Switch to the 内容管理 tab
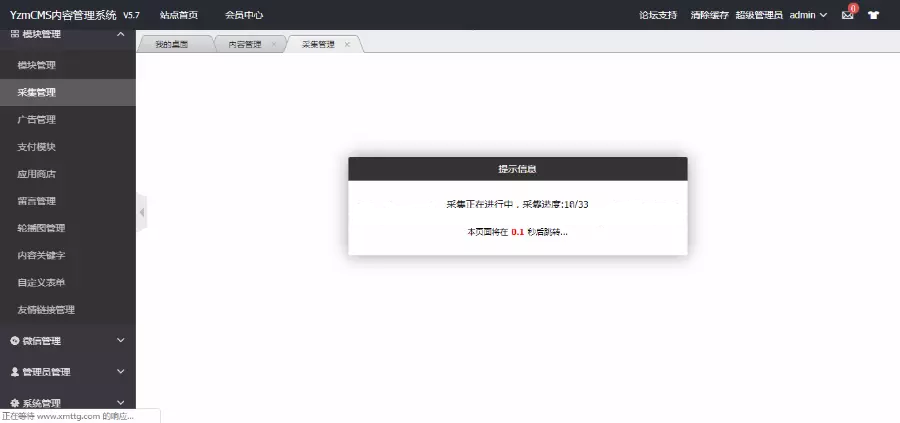The width and height of the screenshot is (900, 423). point(245,44)
